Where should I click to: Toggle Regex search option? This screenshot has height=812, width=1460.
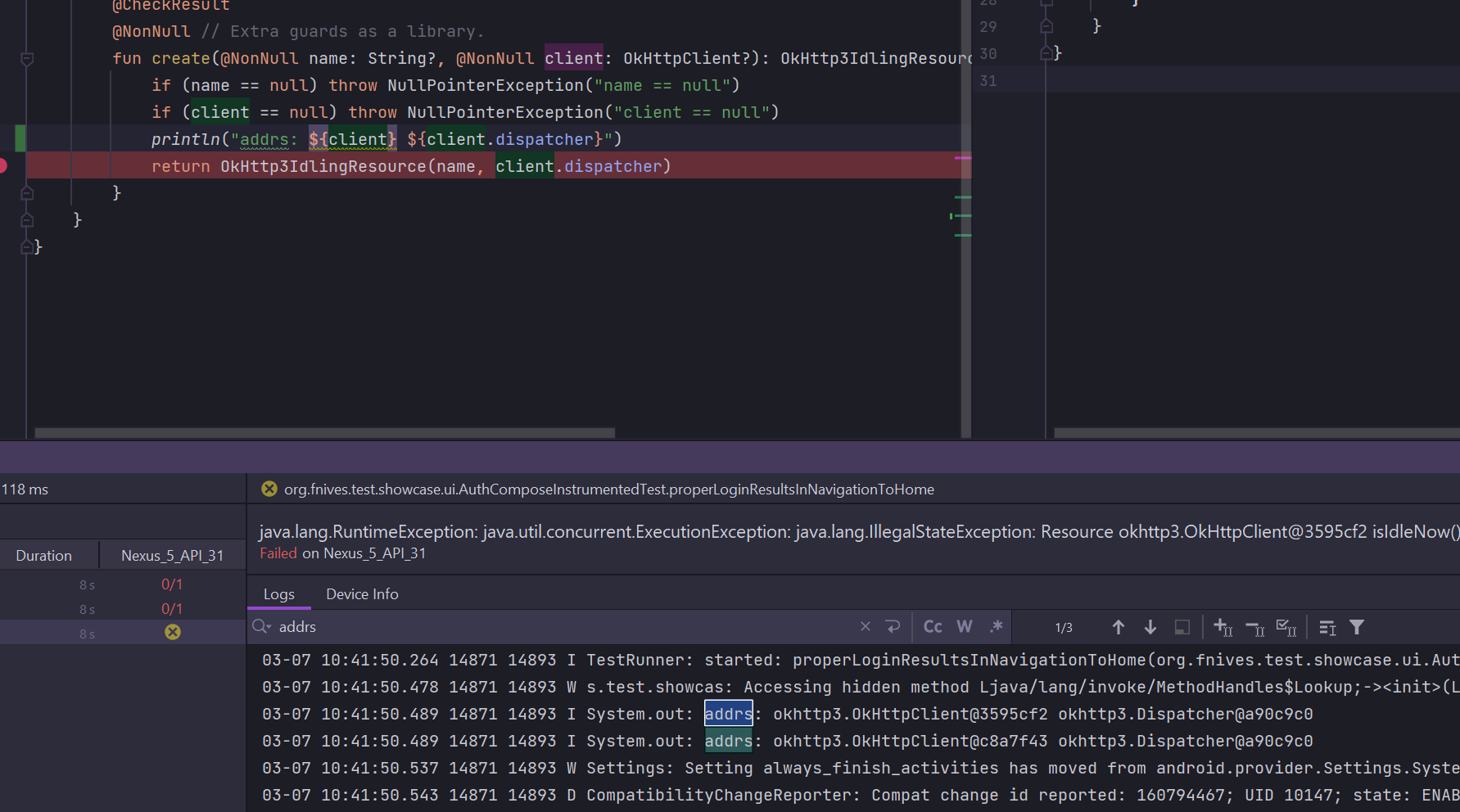[x=996, y=627]
